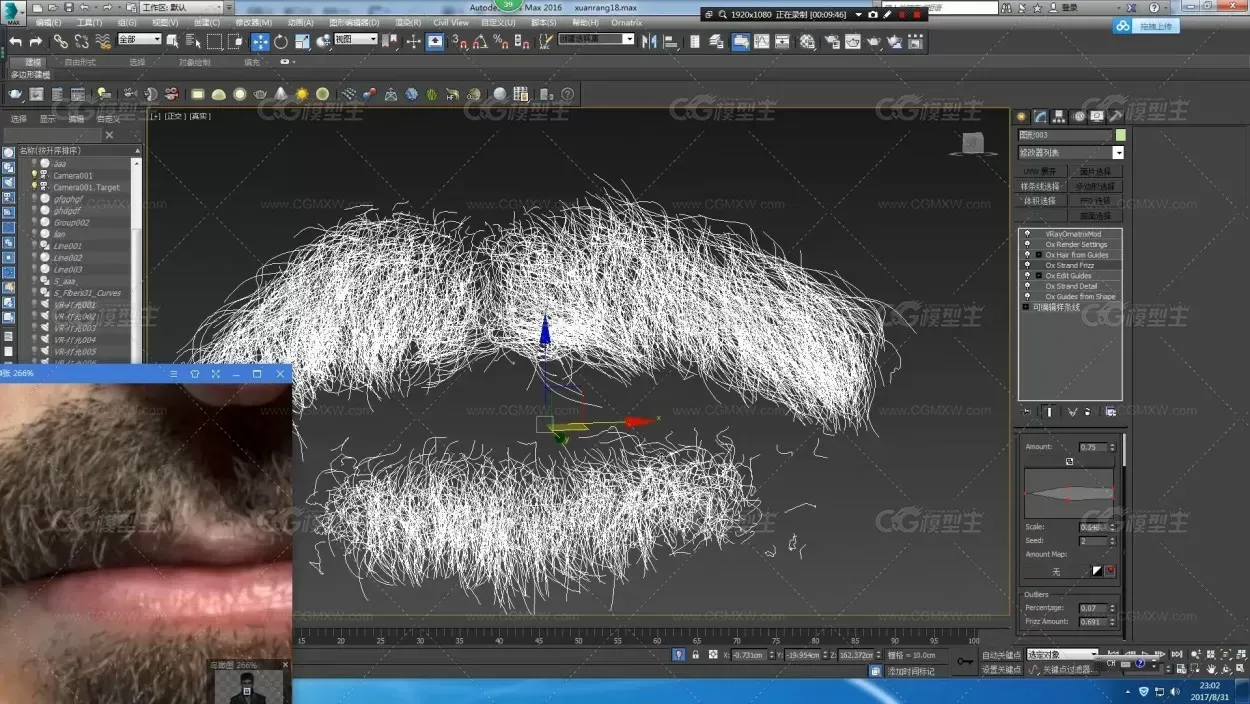Toggle Selection Lock icon in status bar
Image resolution: width=1250 pixels, height=704 pixels.
695,655
